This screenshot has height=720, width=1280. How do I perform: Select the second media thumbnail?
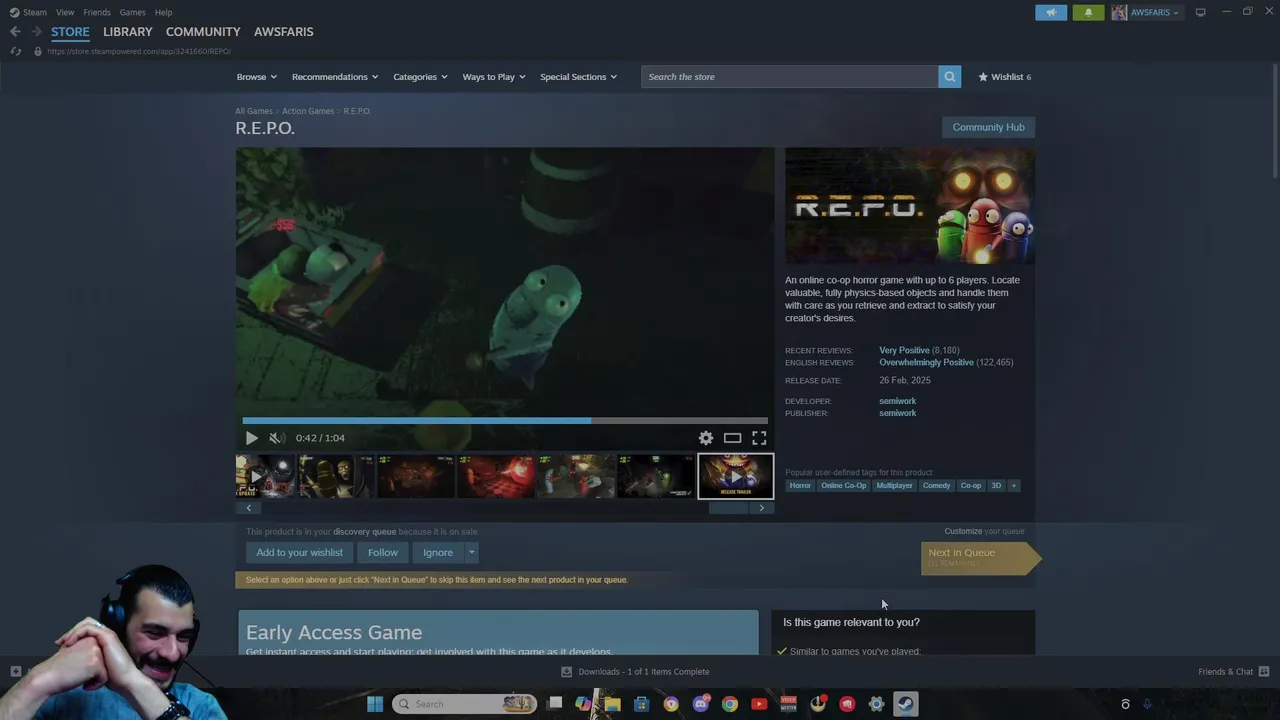coord(335,477)
